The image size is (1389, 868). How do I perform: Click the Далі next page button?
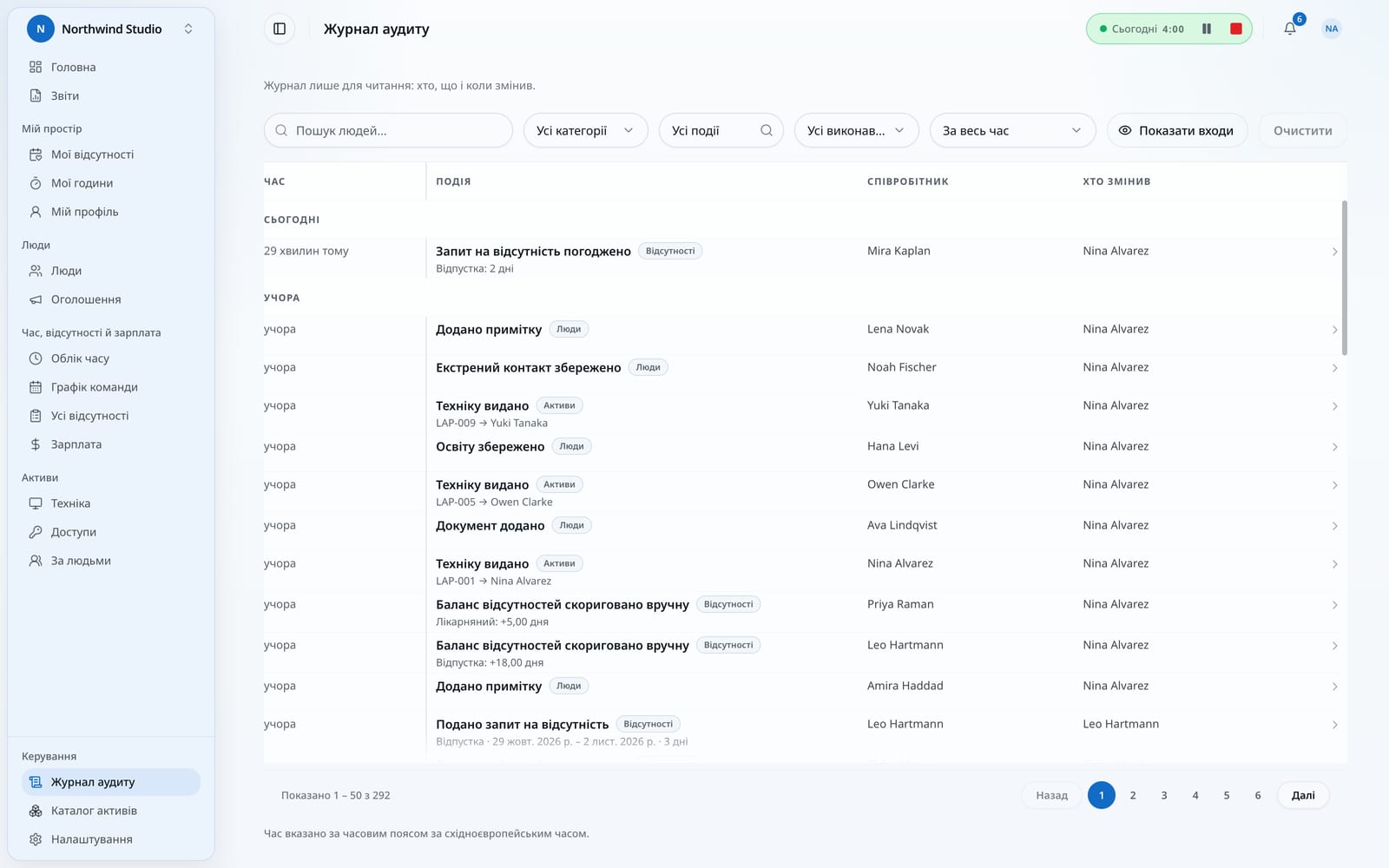[x=1303, y=795]
